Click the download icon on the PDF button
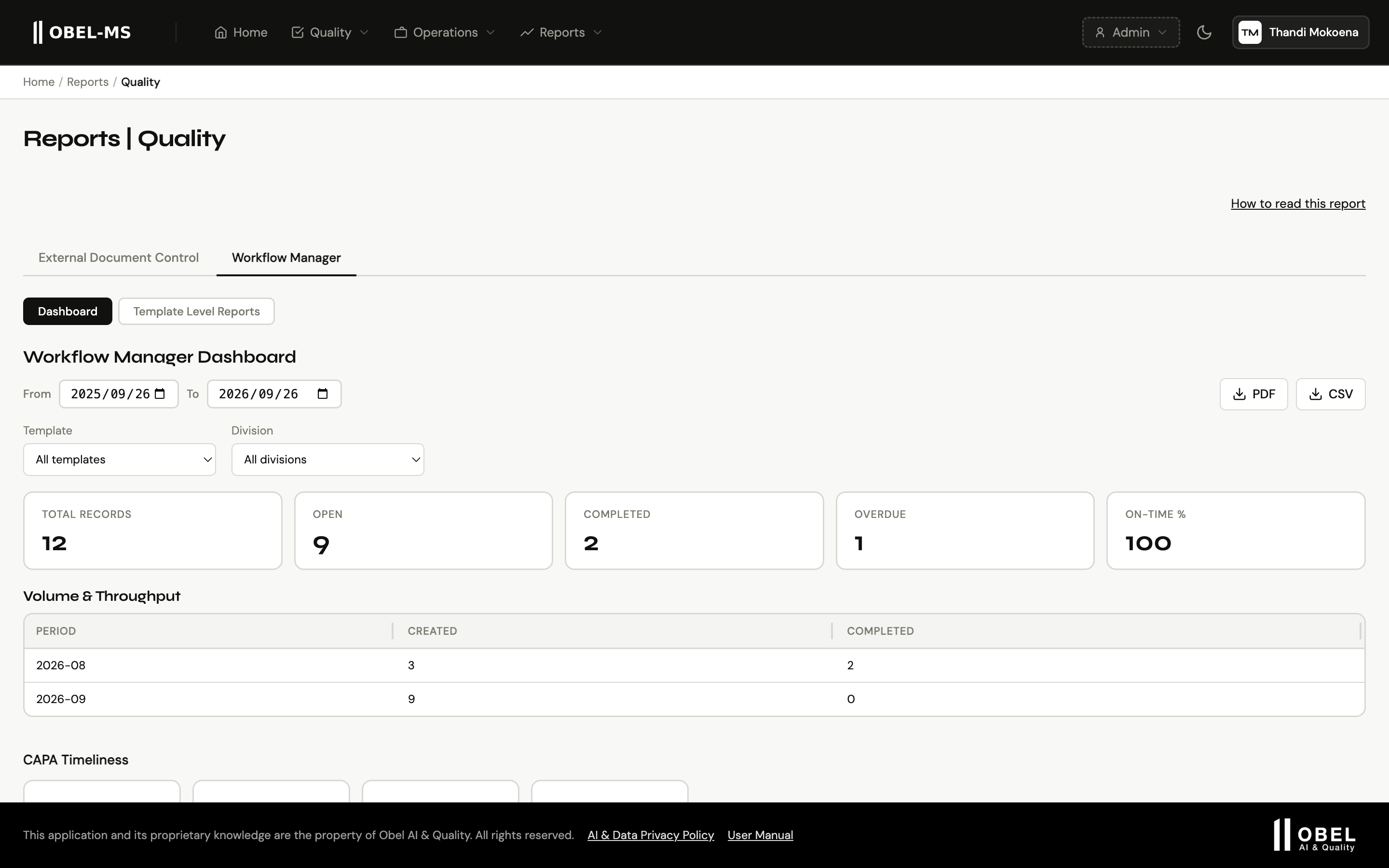1389x868 pixels. (x=1239, y=394)
